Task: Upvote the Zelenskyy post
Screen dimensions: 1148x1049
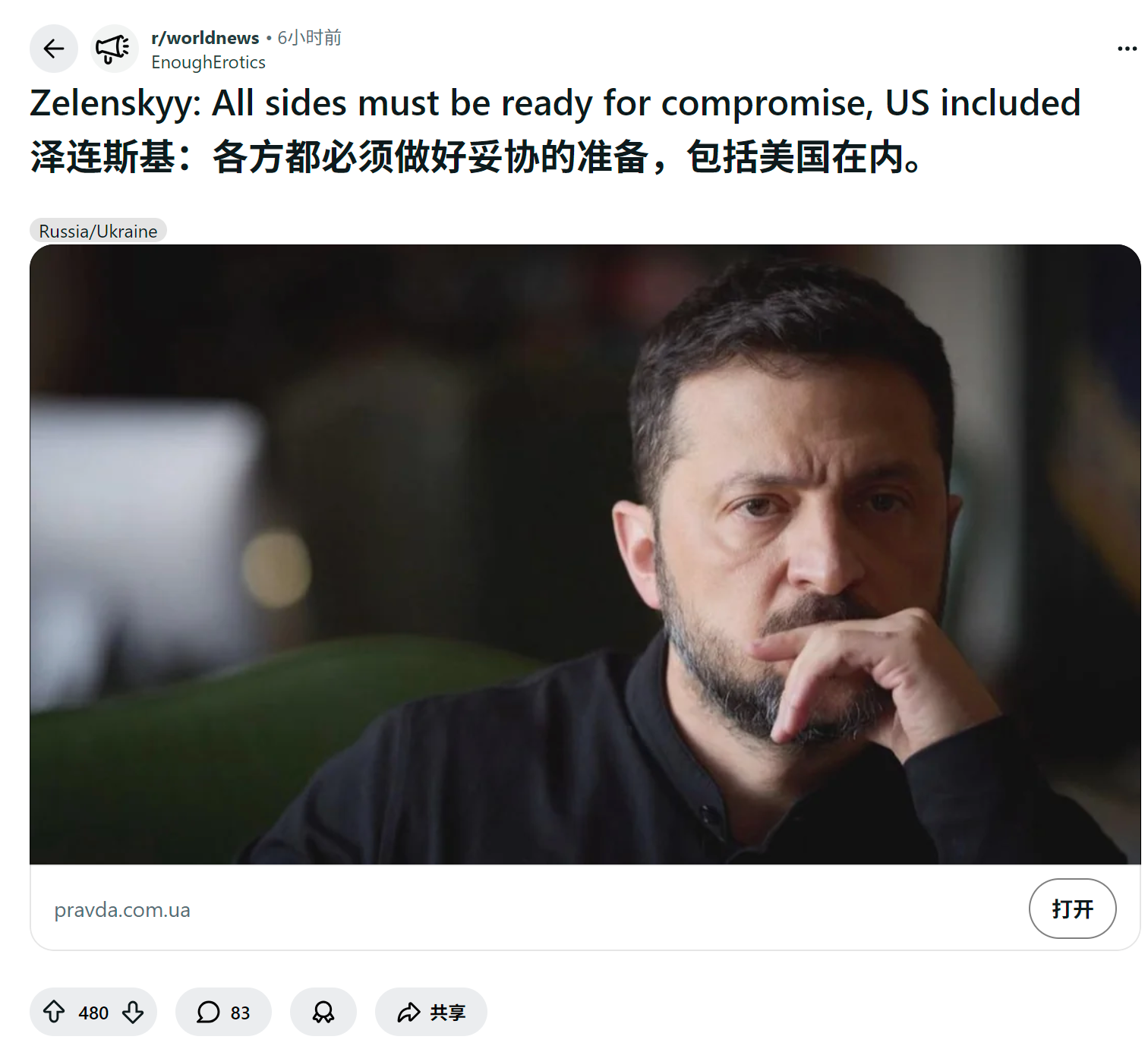Action: coord(54,1012)
